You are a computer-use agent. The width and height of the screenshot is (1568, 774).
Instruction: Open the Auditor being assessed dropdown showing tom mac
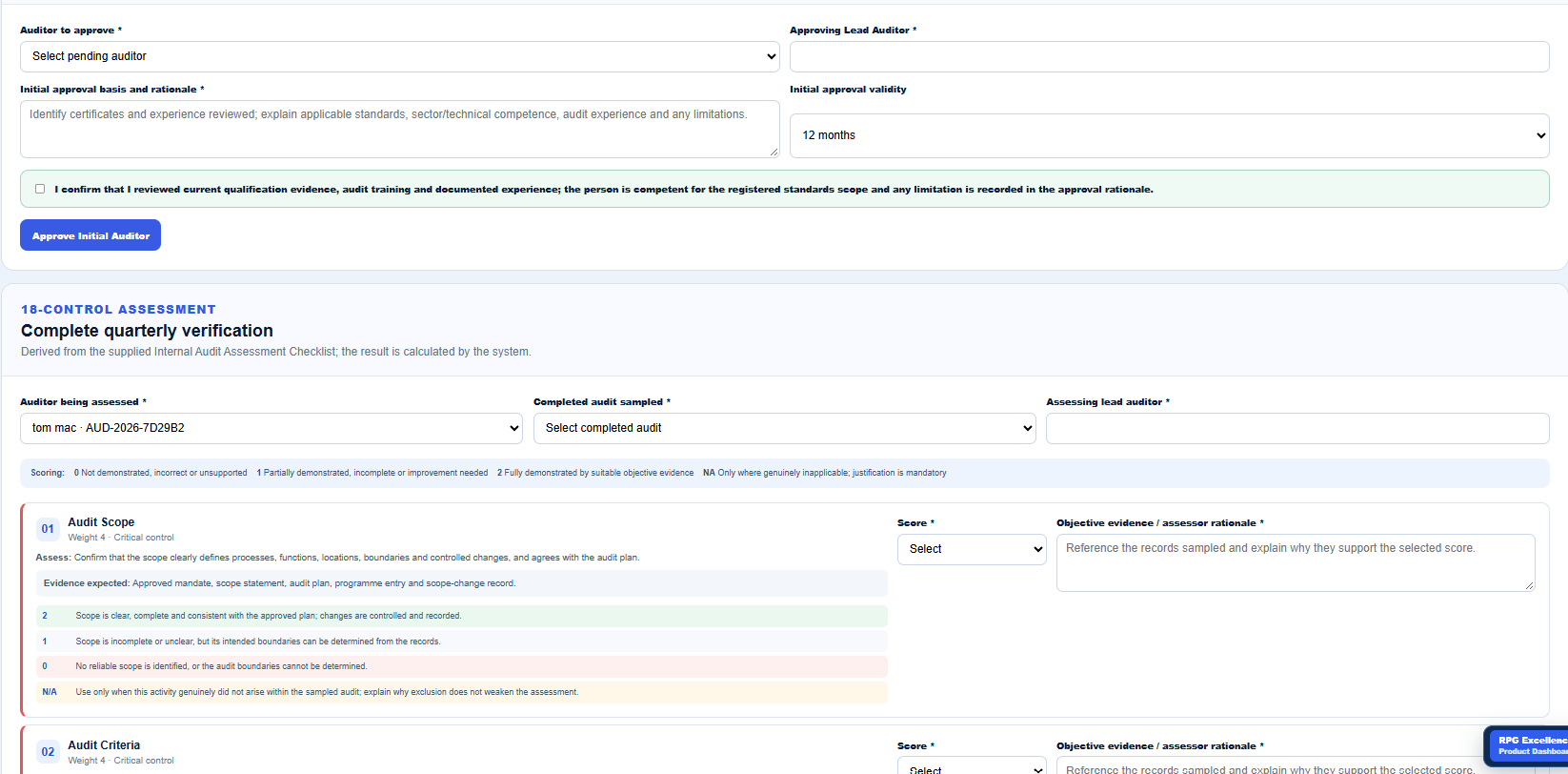[x=271, y=428]
